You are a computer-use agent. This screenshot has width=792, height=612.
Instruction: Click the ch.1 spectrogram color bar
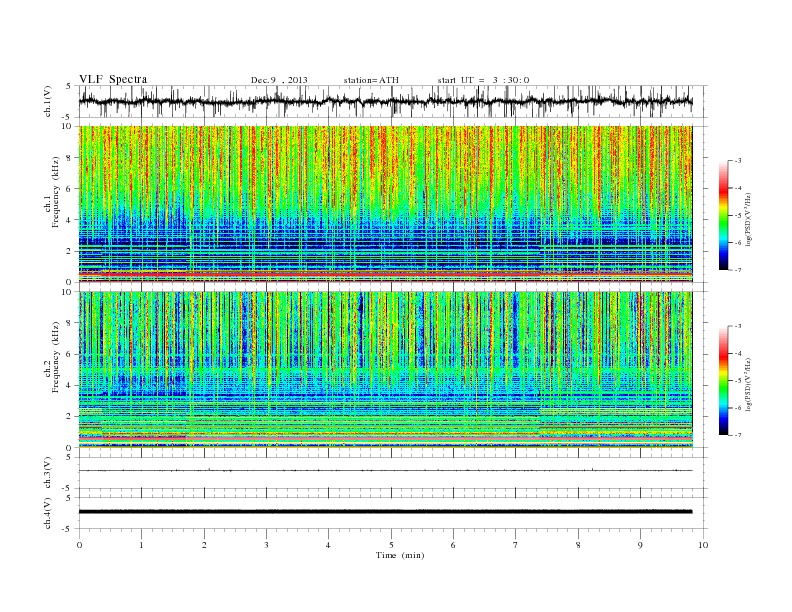pyautogui.click(x=723, y=215)
